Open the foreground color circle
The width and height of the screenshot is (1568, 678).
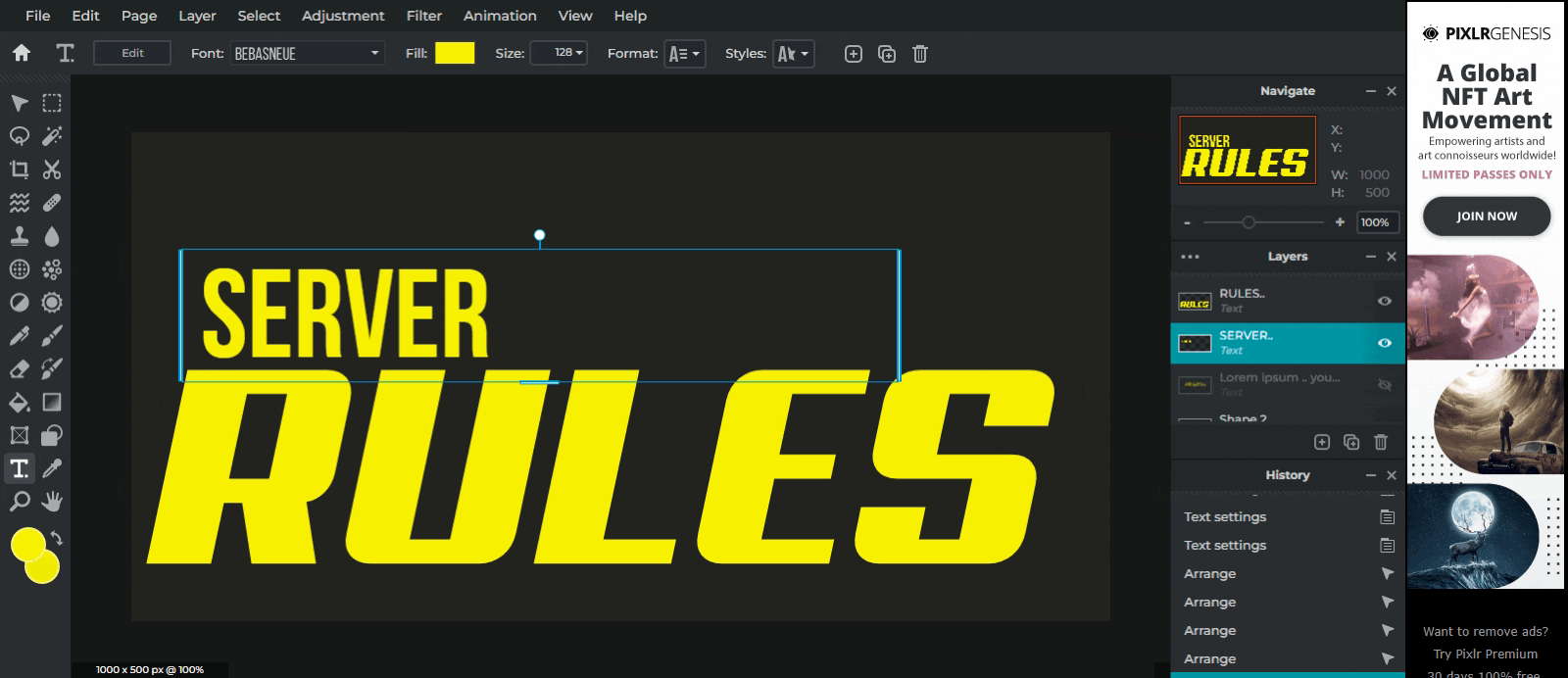pos(27,545)
